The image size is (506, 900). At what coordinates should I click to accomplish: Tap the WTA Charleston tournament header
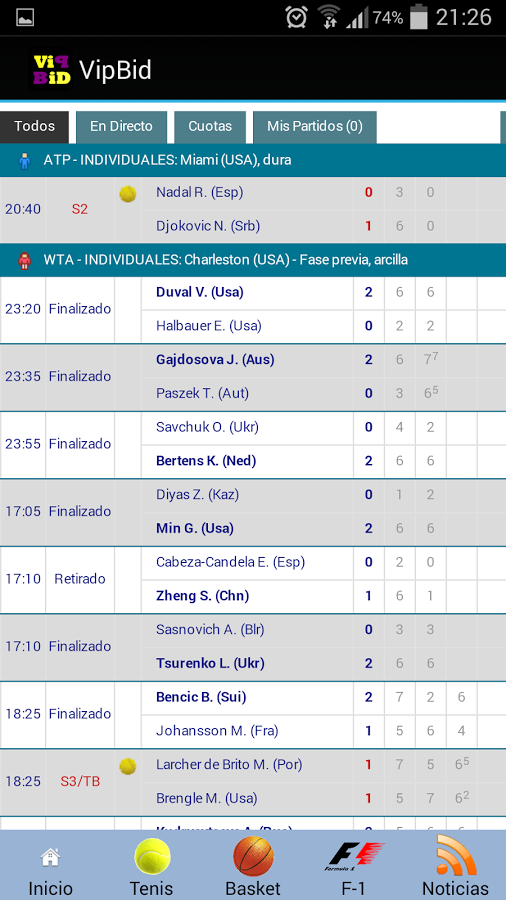tap(253, 260)
